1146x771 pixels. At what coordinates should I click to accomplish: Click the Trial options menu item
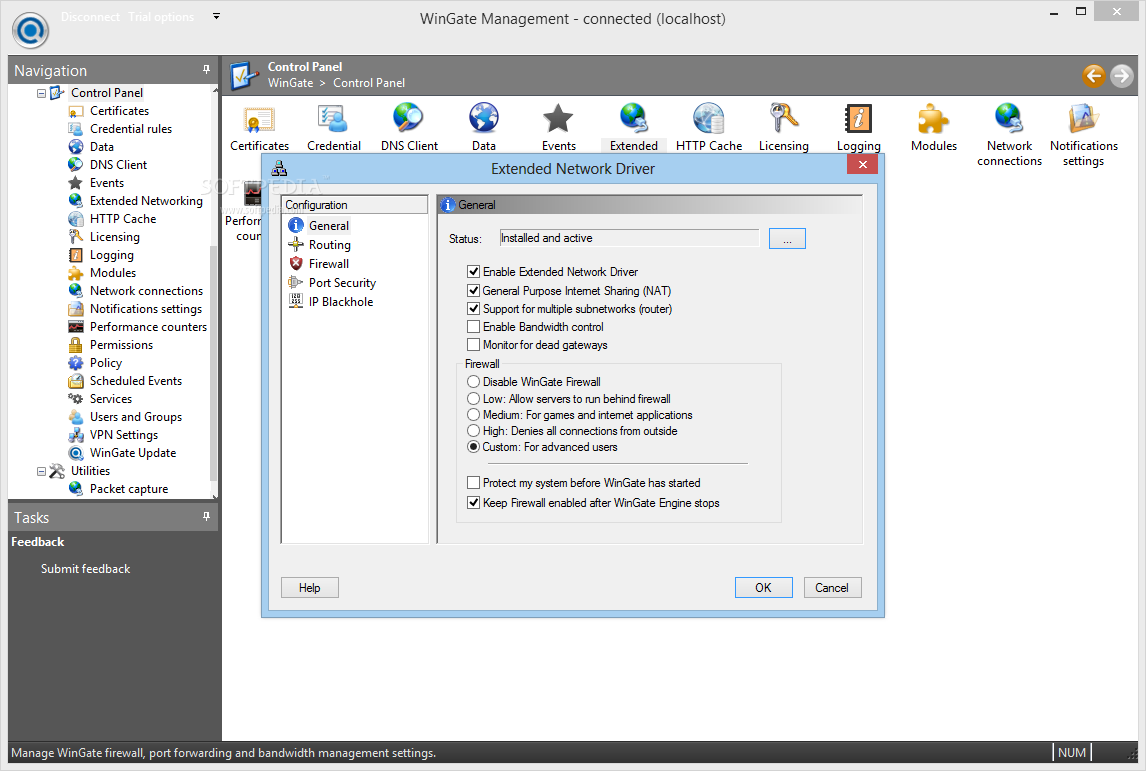point(161,17)
